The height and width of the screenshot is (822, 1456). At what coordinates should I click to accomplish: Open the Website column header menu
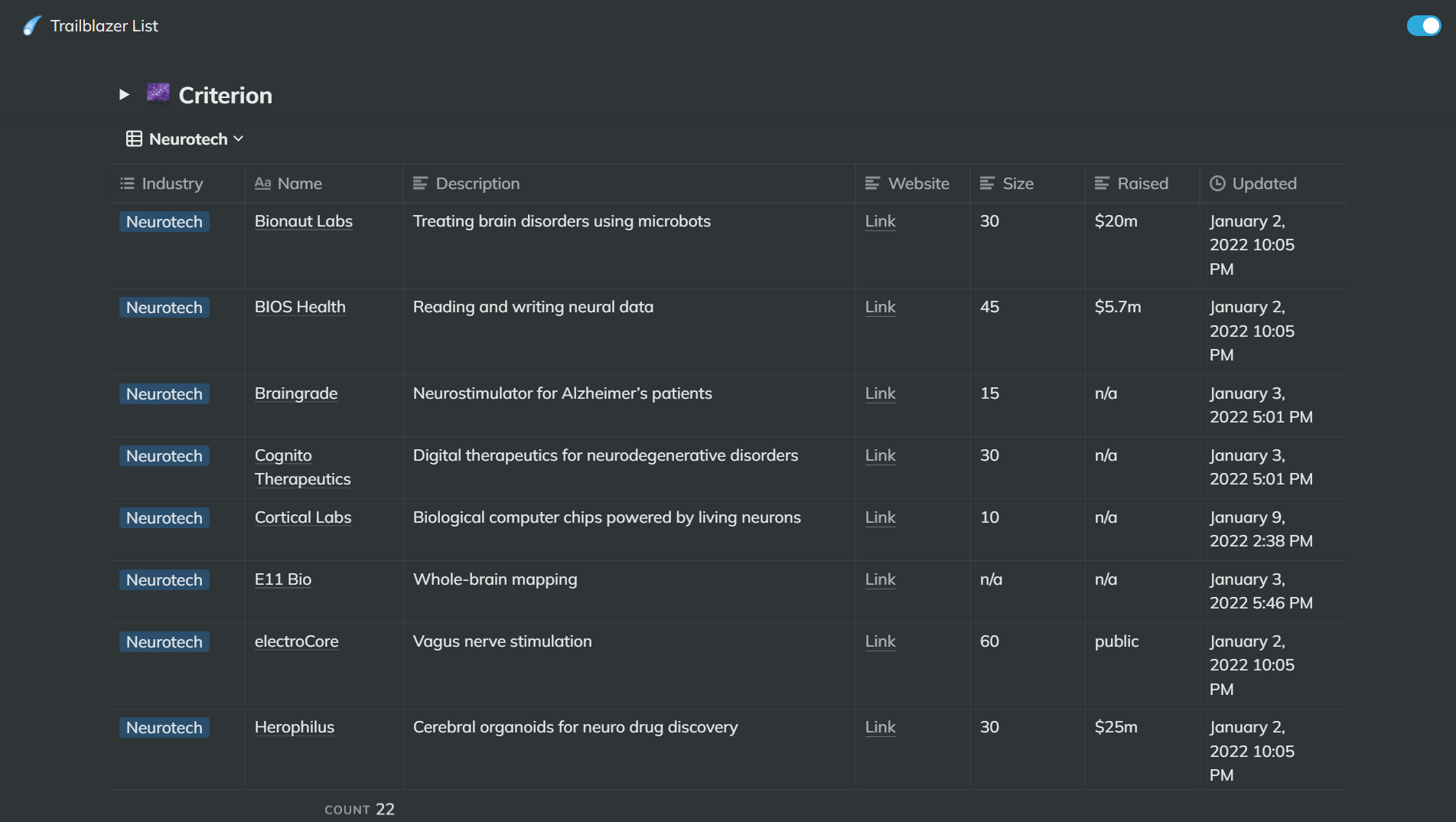pyautogui.click(x=918, y=184)
